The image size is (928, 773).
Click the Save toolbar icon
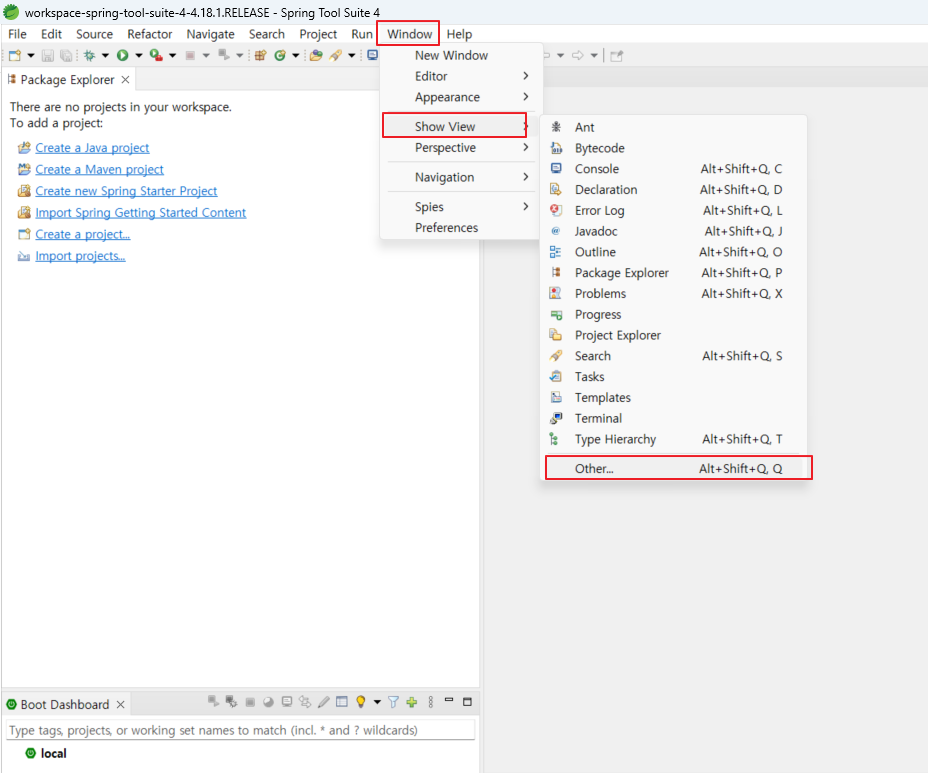pos(47,56)
